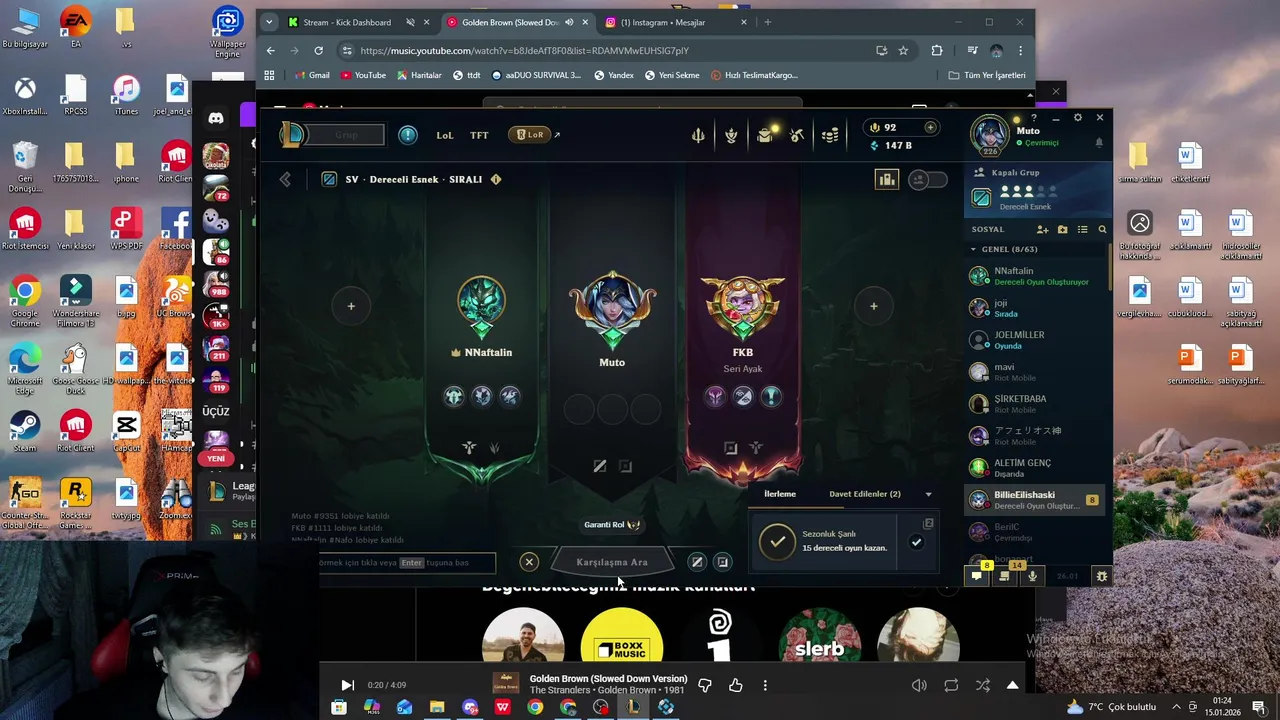Open Gmail bookmark in Chrome
1280x720 pixels.
[x=313, y=75]
